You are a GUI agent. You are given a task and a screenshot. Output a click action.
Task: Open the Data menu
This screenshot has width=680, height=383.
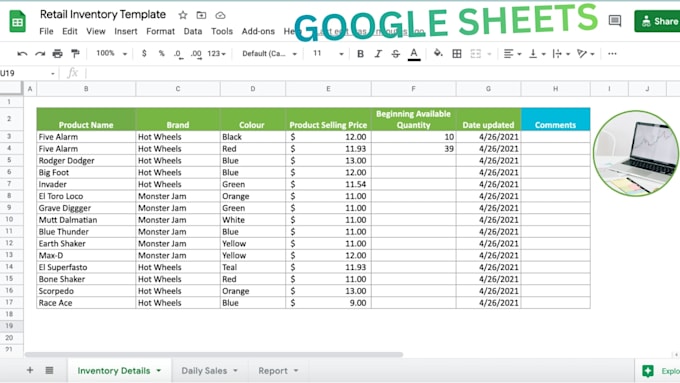pyautogui.click(x=193, y=31)
